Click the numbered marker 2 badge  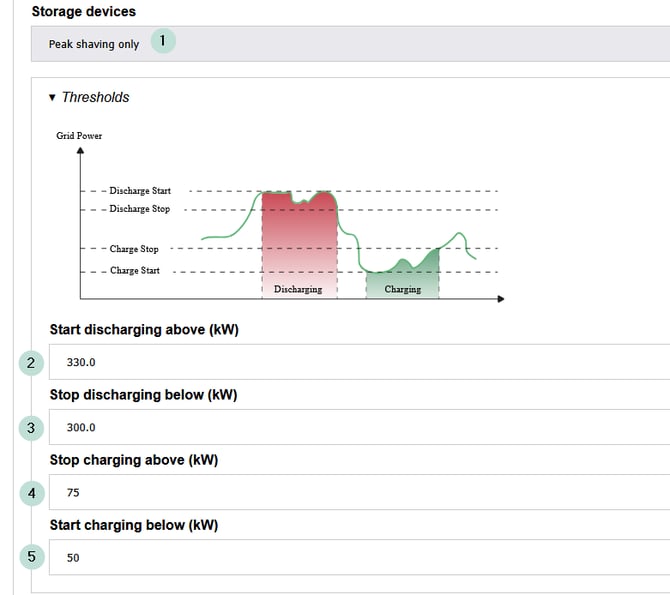(31, 363)
